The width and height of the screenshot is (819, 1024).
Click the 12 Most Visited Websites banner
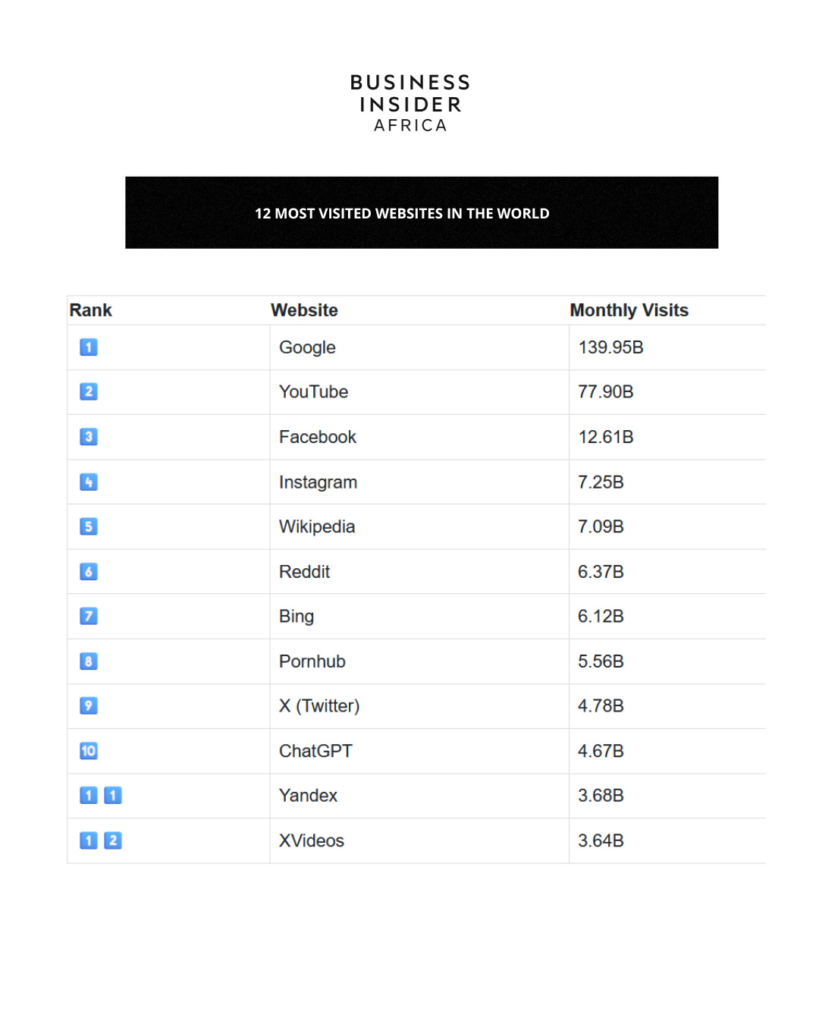[421, 213]
